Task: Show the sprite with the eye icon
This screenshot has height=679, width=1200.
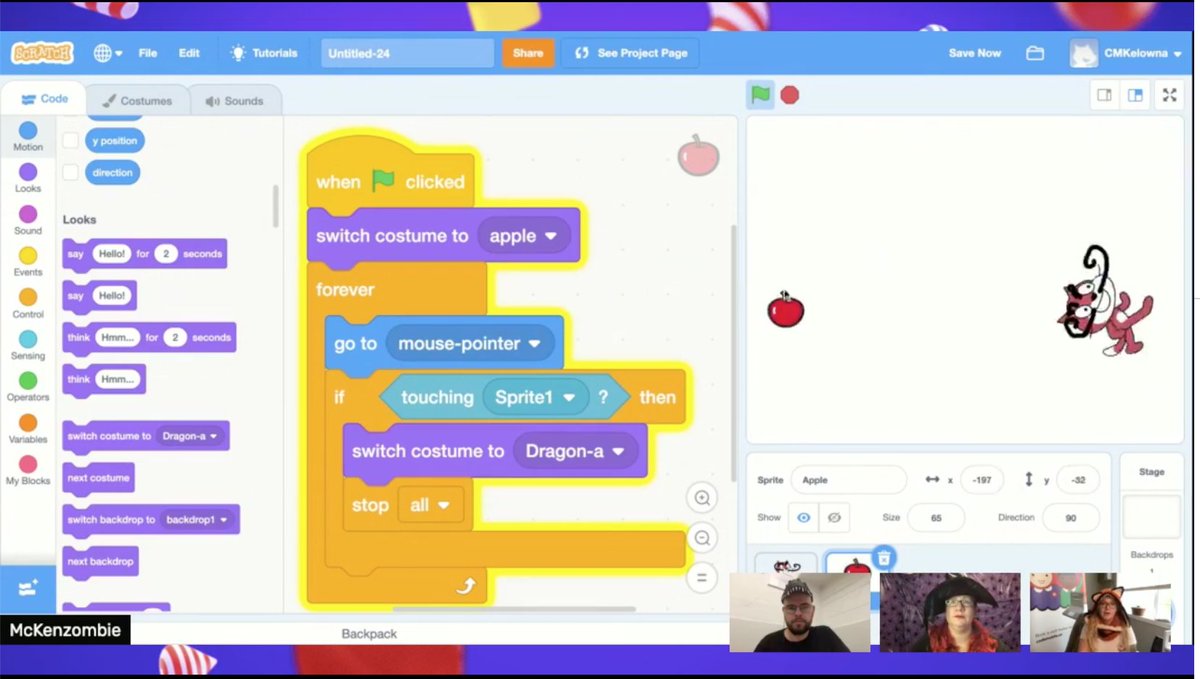Action: point(803,517)
